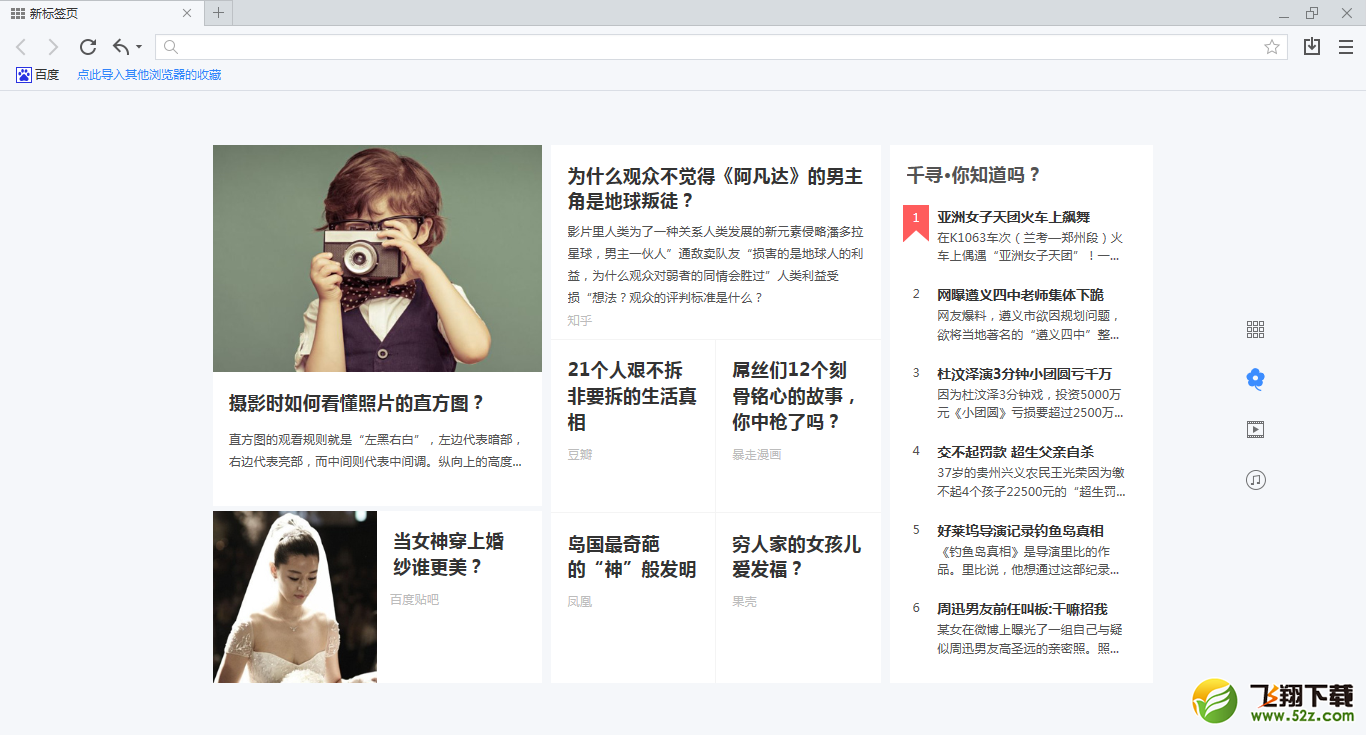Click the grid apps icon in the right sidebar

[1256, 330]
